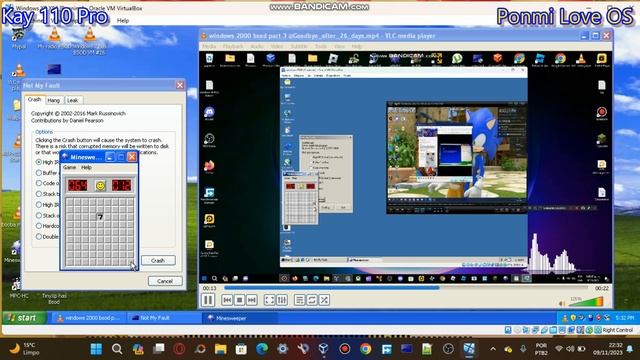Open the VirtualBox Help menu
This screenshot has height=360, width=640.
pos(123,20)
